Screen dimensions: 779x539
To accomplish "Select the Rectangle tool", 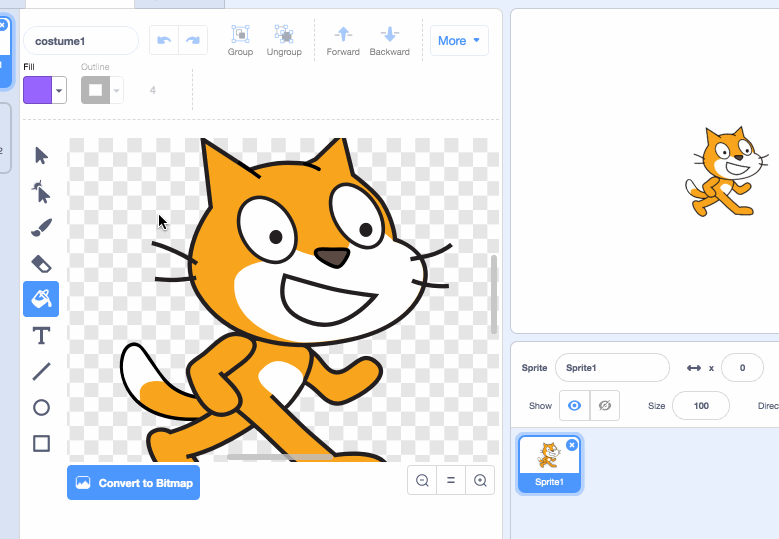I will click(41, 444).
